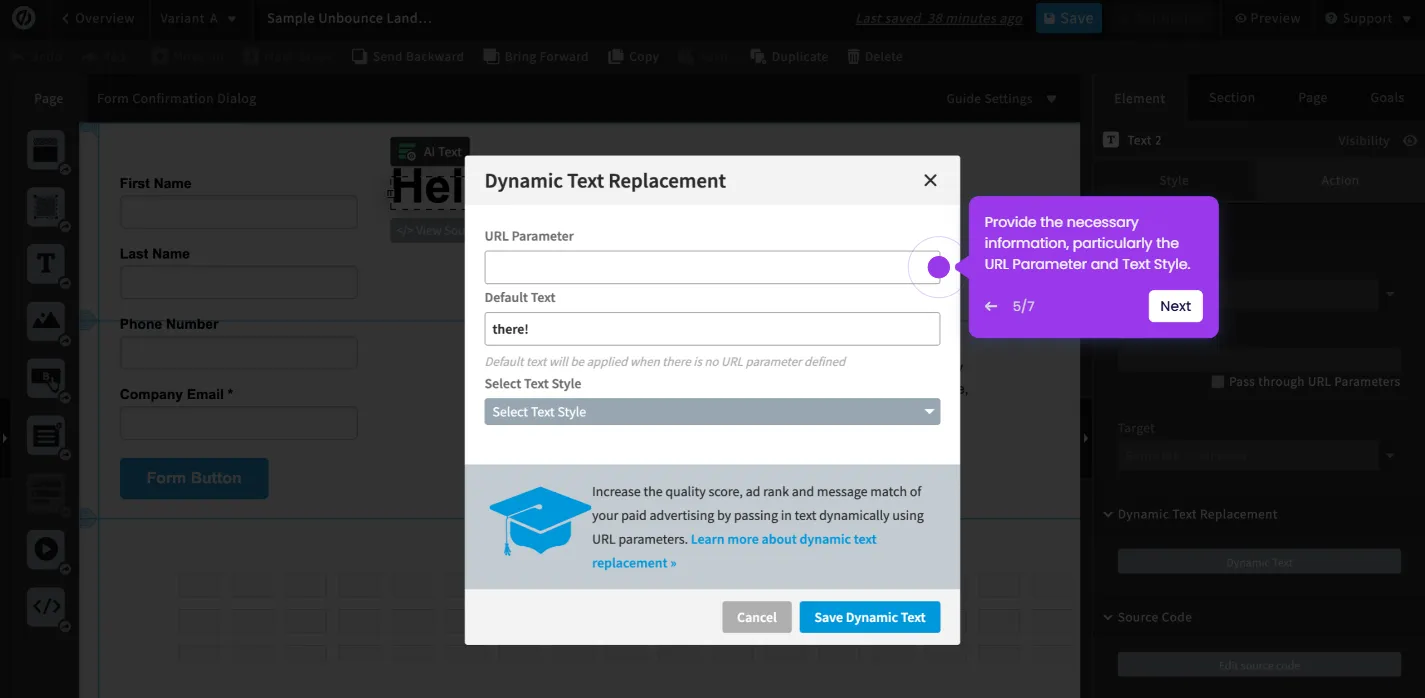
Task: Click the graduation cap illustration
Action: pyautogui.click(x=538, y=520)
